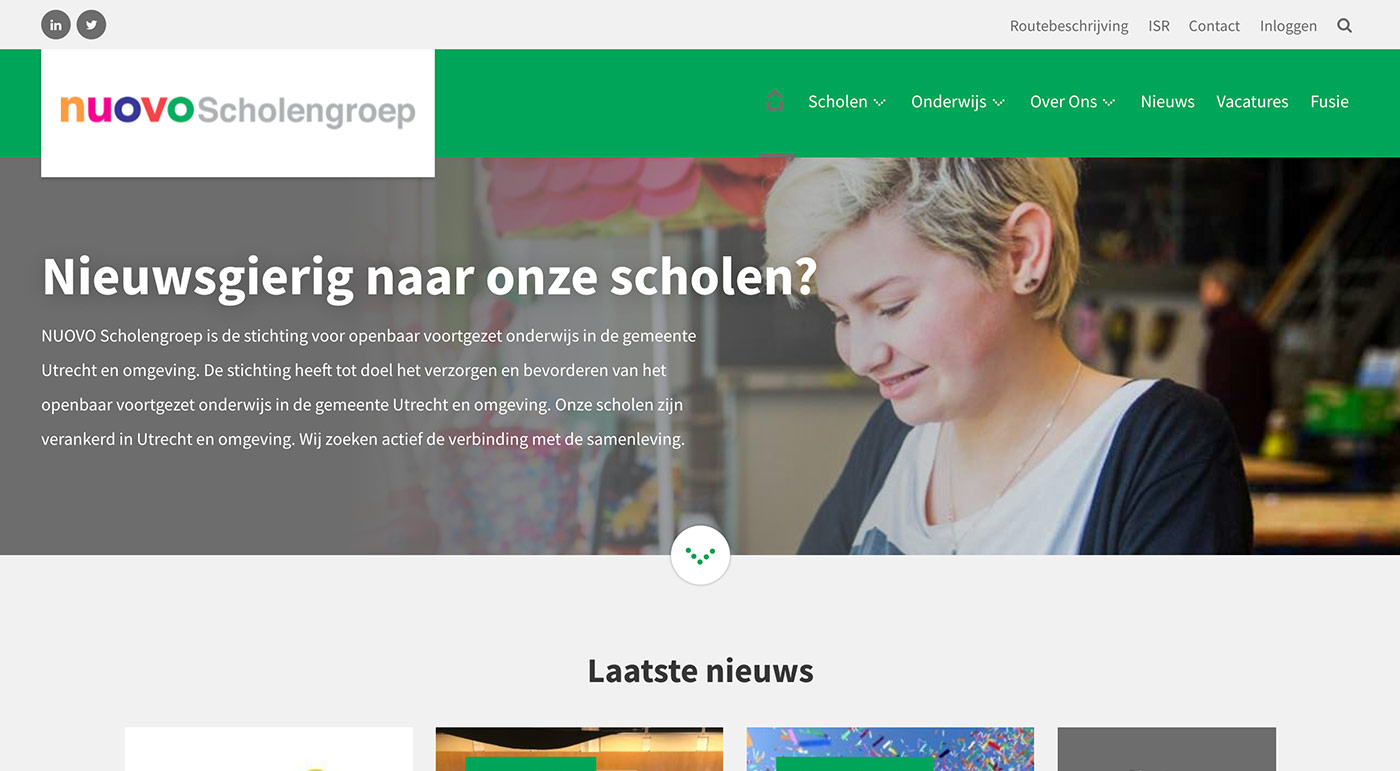The height and width of the screenshot is (771, 1400).
Task: Open the second news thumbnail card
Action: point(579,749)
